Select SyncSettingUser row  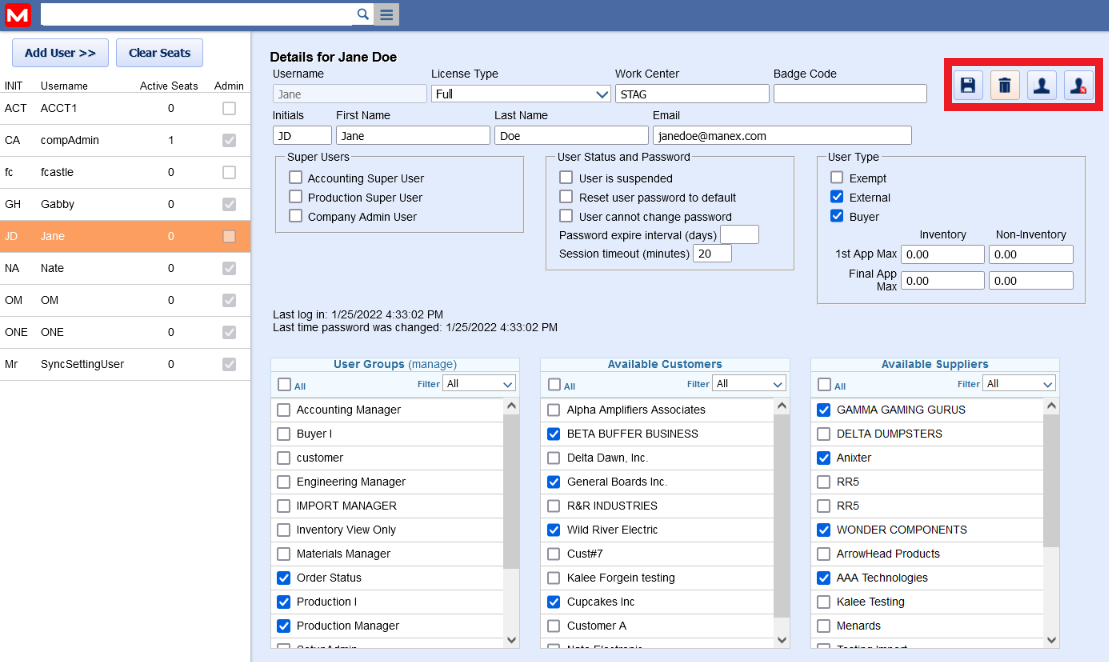125,364
